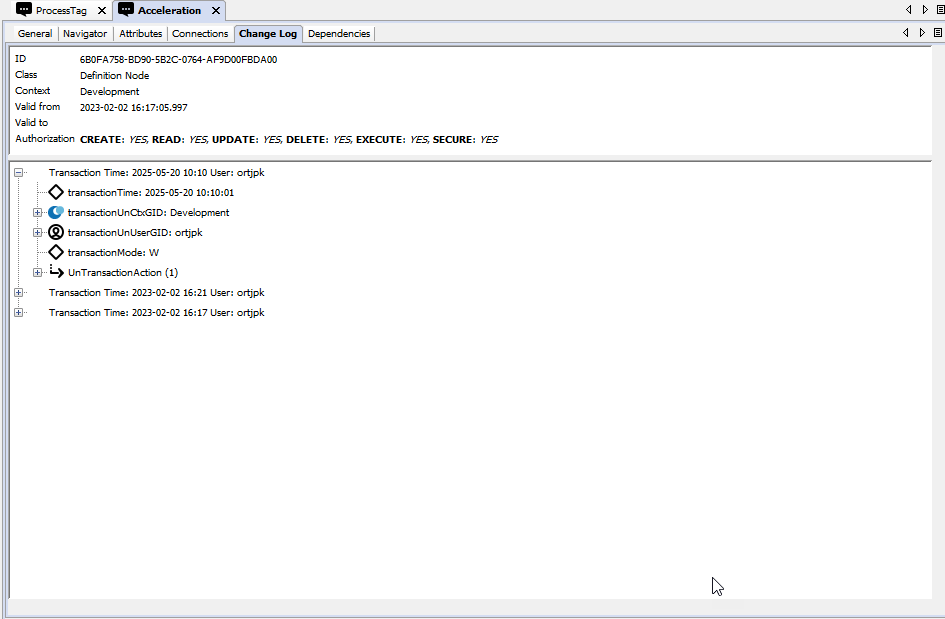945x619 pixels.
Task: Click the diamond icon beside transactionMode
Action: pyautogui.click(x=56, y=252)
